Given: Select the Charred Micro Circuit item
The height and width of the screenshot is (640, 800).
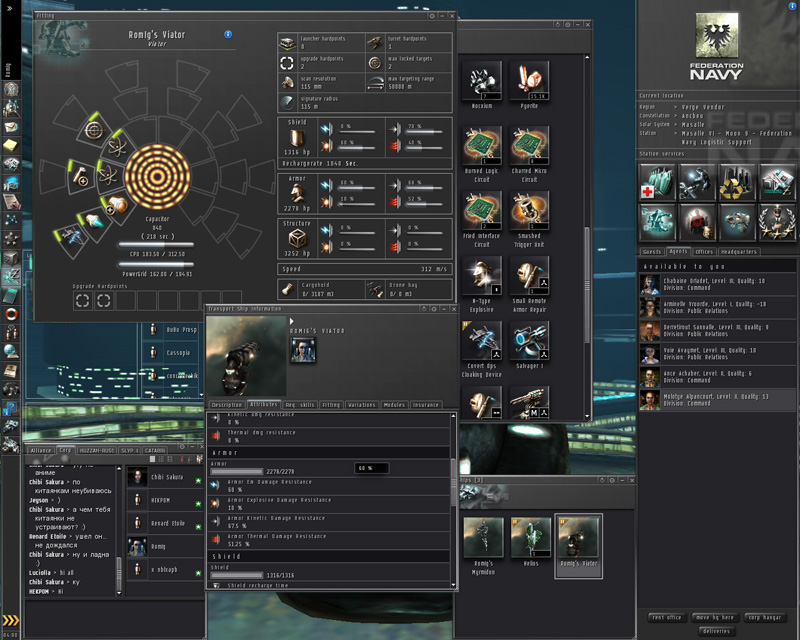Looking at the screenshot, I should (x=530, y=145).
